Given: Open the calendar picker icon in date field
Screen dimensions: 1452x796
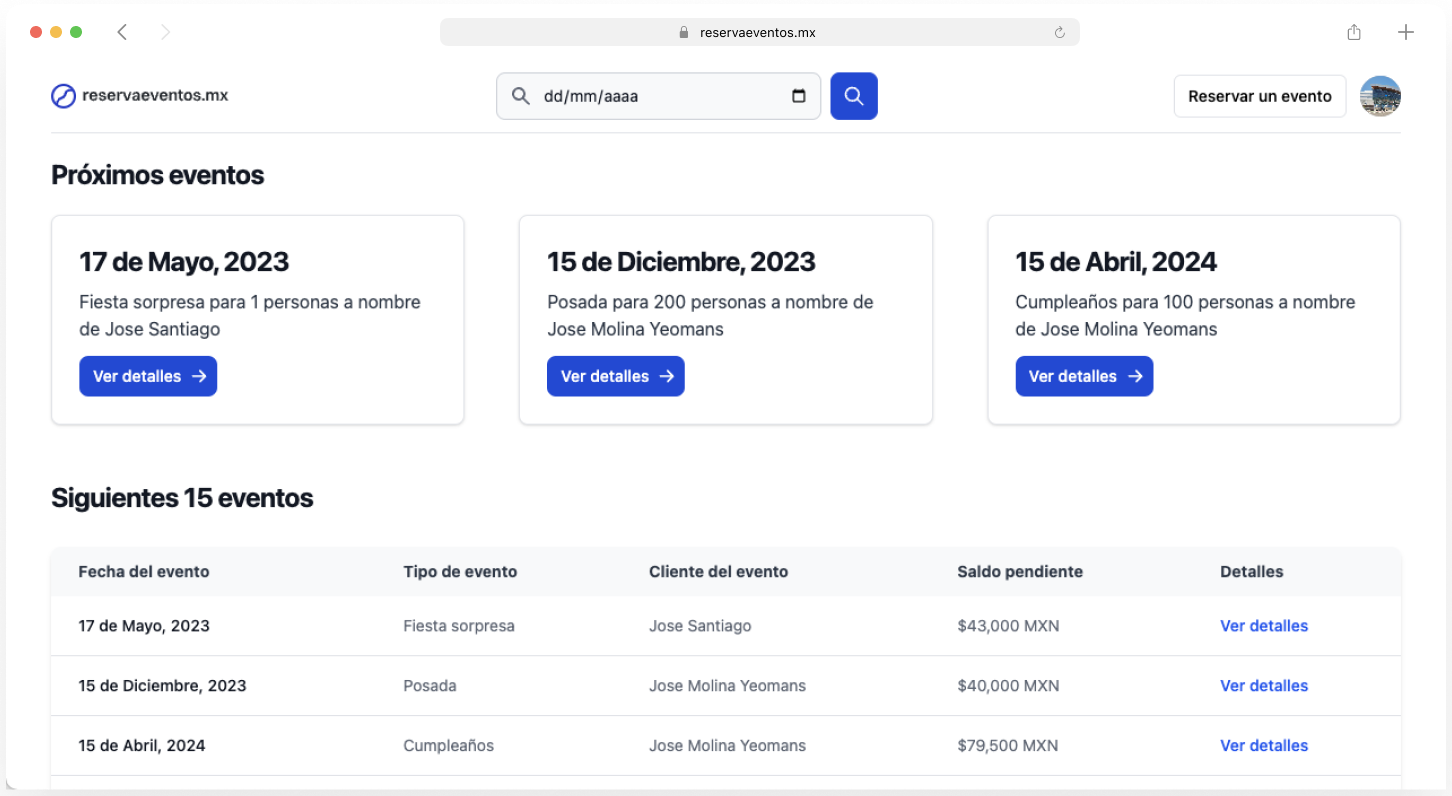Looking at the screenshot, I should pos(798,96).
